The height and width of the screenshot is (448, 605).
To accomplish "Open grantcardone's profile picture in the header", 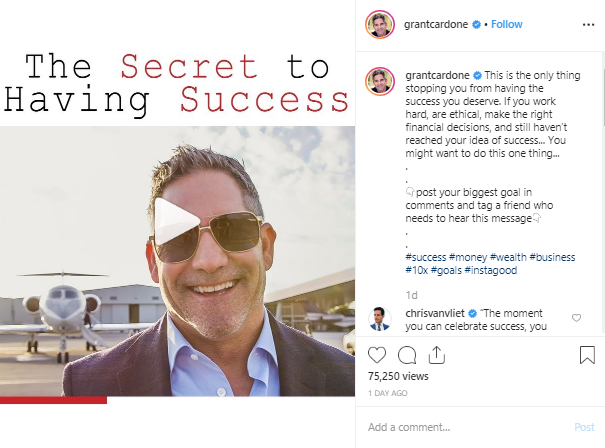I will 380,25.
